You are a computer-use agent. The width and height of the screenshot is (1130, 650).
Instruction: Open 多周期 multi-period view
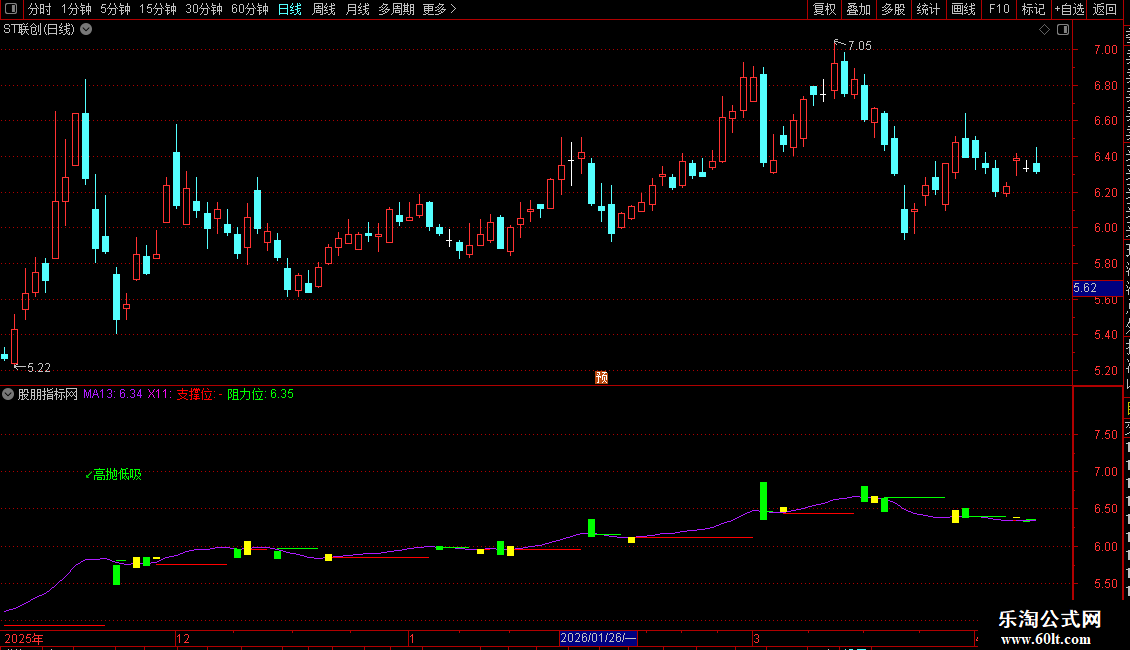pyautogui.click(x=396, y=9)
